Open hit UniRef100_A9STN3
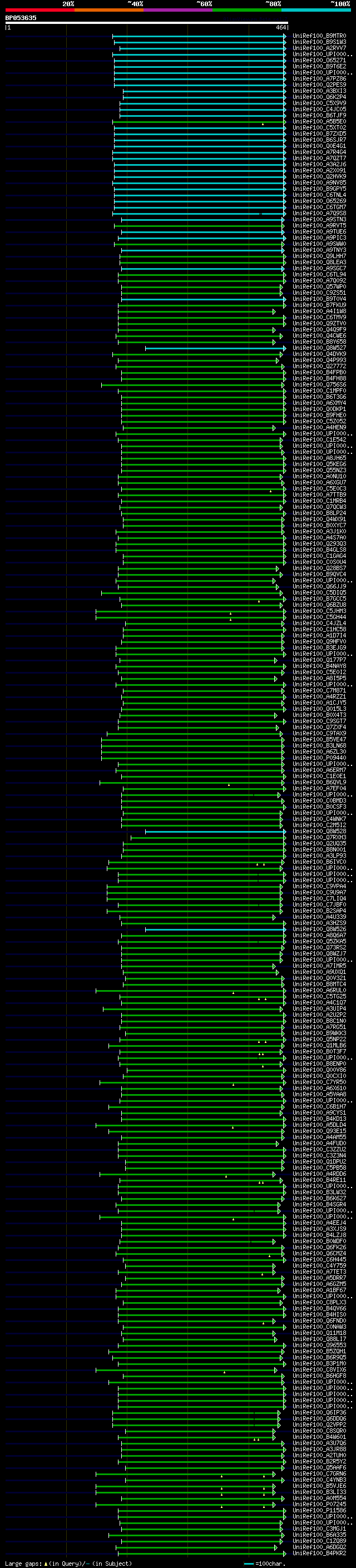The image size is (356, 1568). tap(319, 219)
